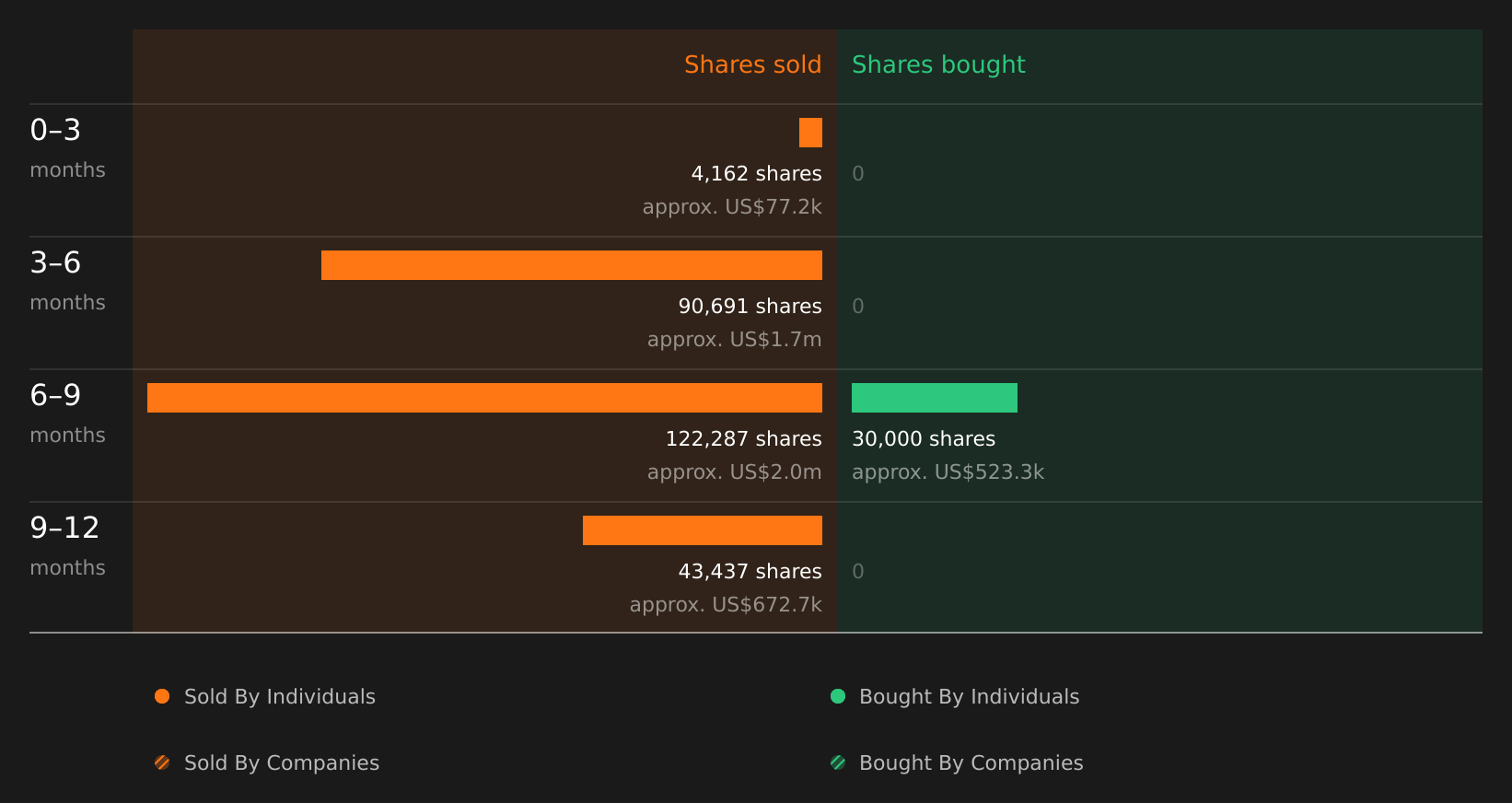
Task: Select the 0–3 months orange sold bar
Action: coord(810,133)
